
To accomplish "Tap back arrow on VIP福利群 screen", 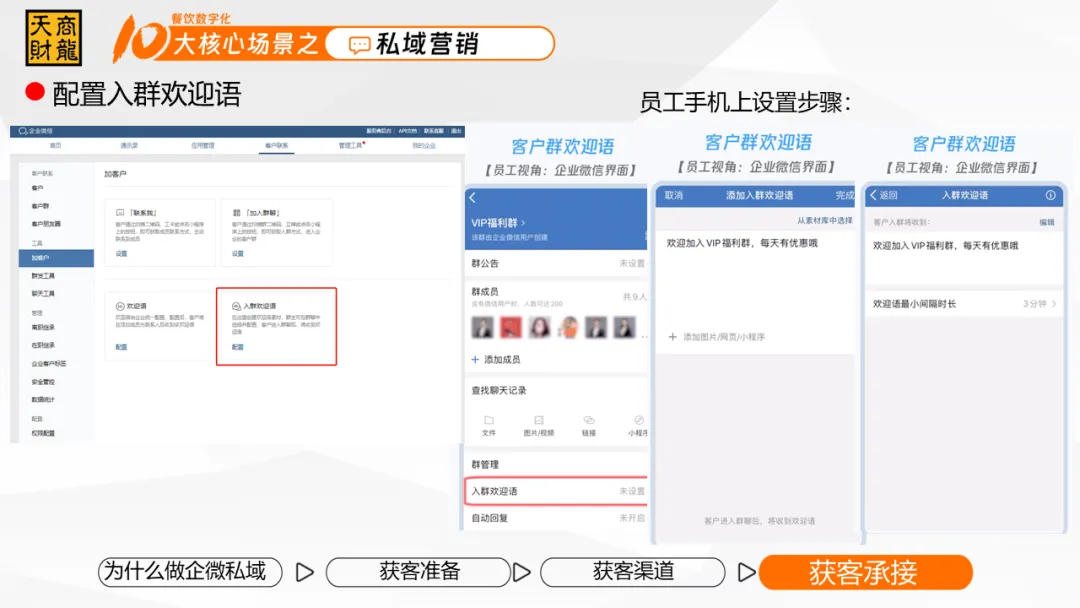I will click(472, 198).
